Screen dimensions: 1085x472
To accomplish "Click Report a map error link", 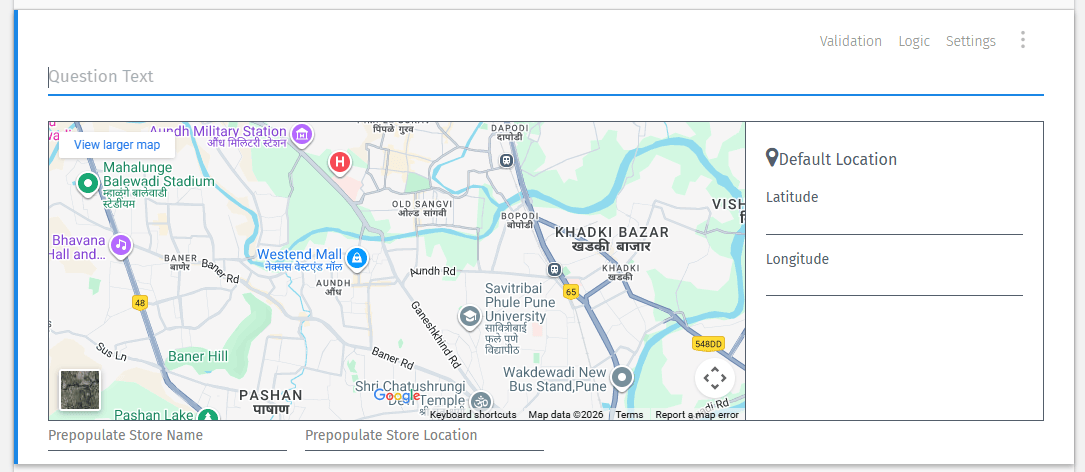I will pyautogui.click(x=697, y=415).
